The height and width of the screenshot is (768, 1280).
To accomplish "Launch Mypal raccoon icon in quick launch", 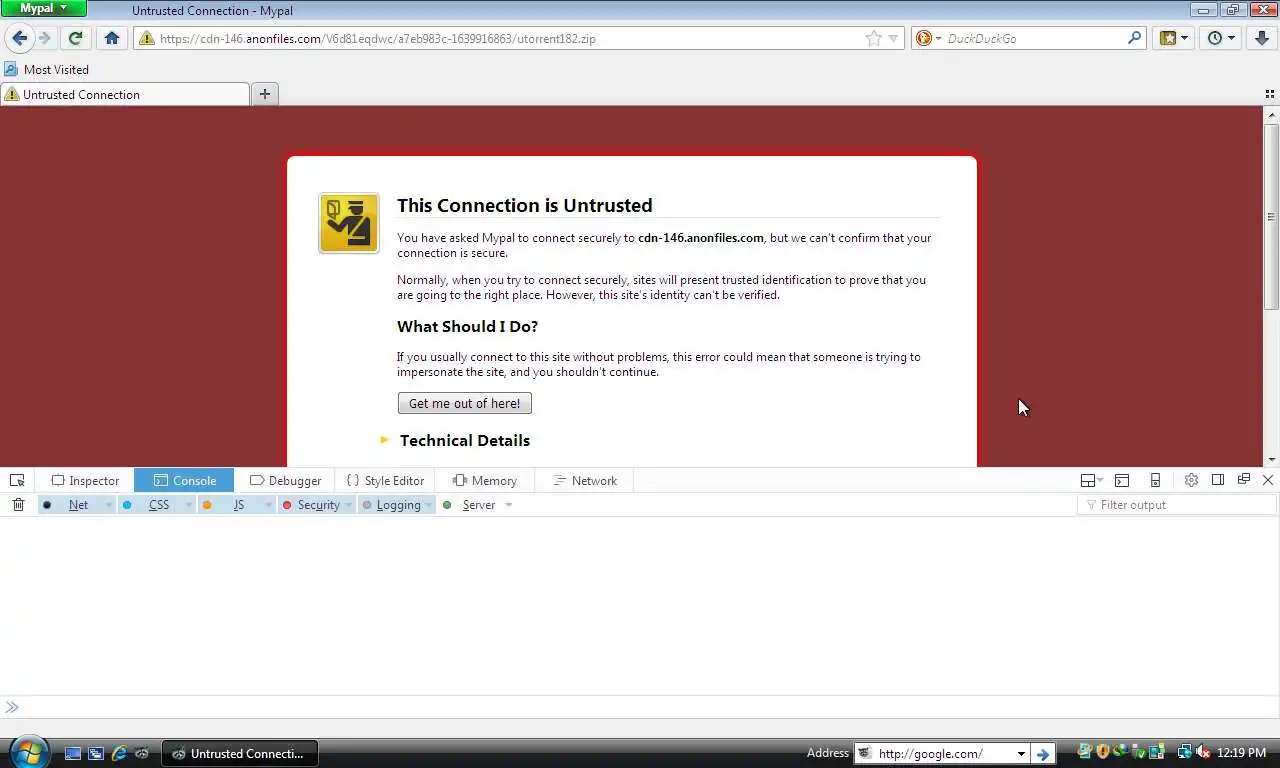I will pyautogui.click(x=142, y=753).
